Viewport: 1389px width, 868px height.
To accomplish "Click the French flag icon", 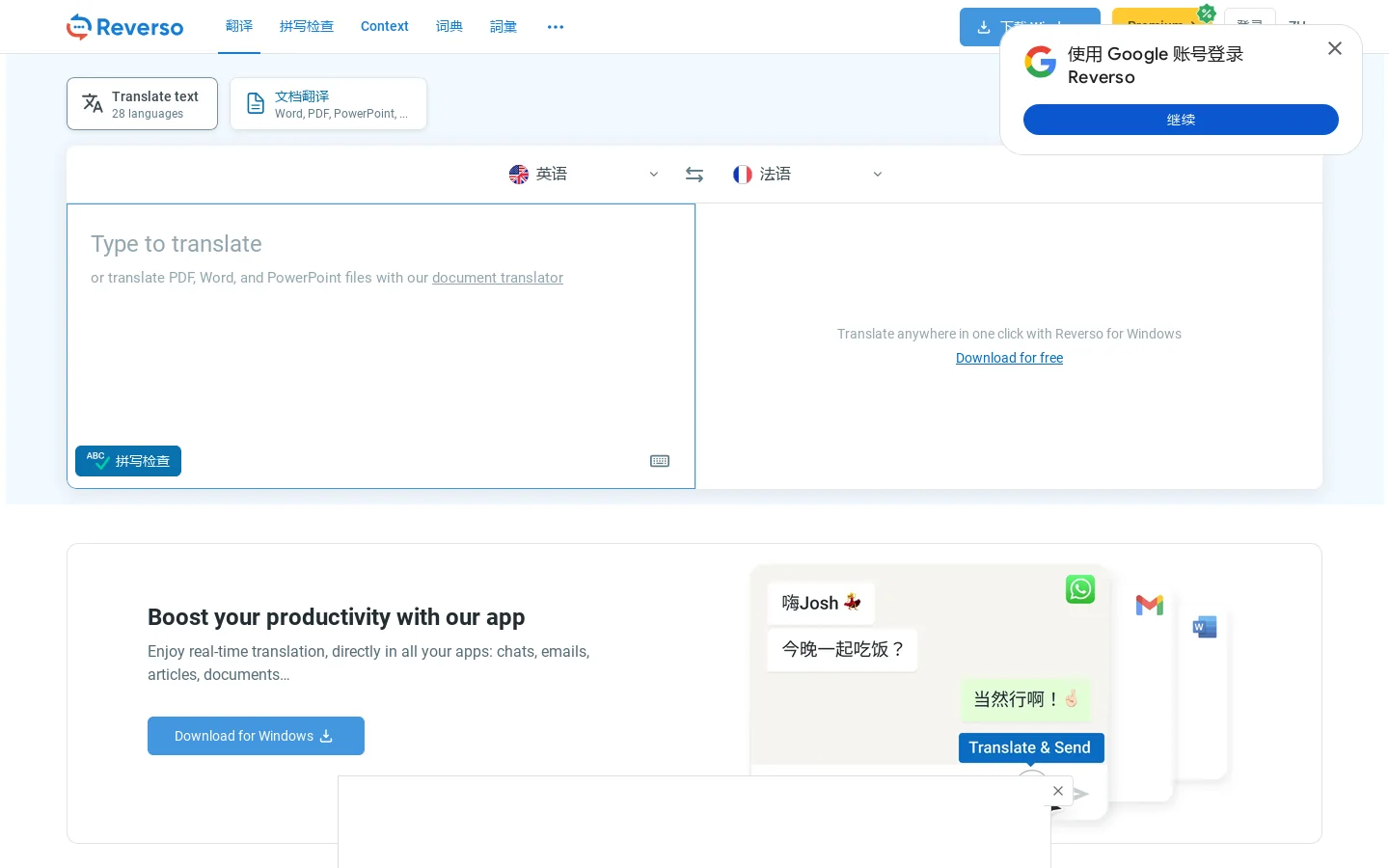I will (743, 175).
